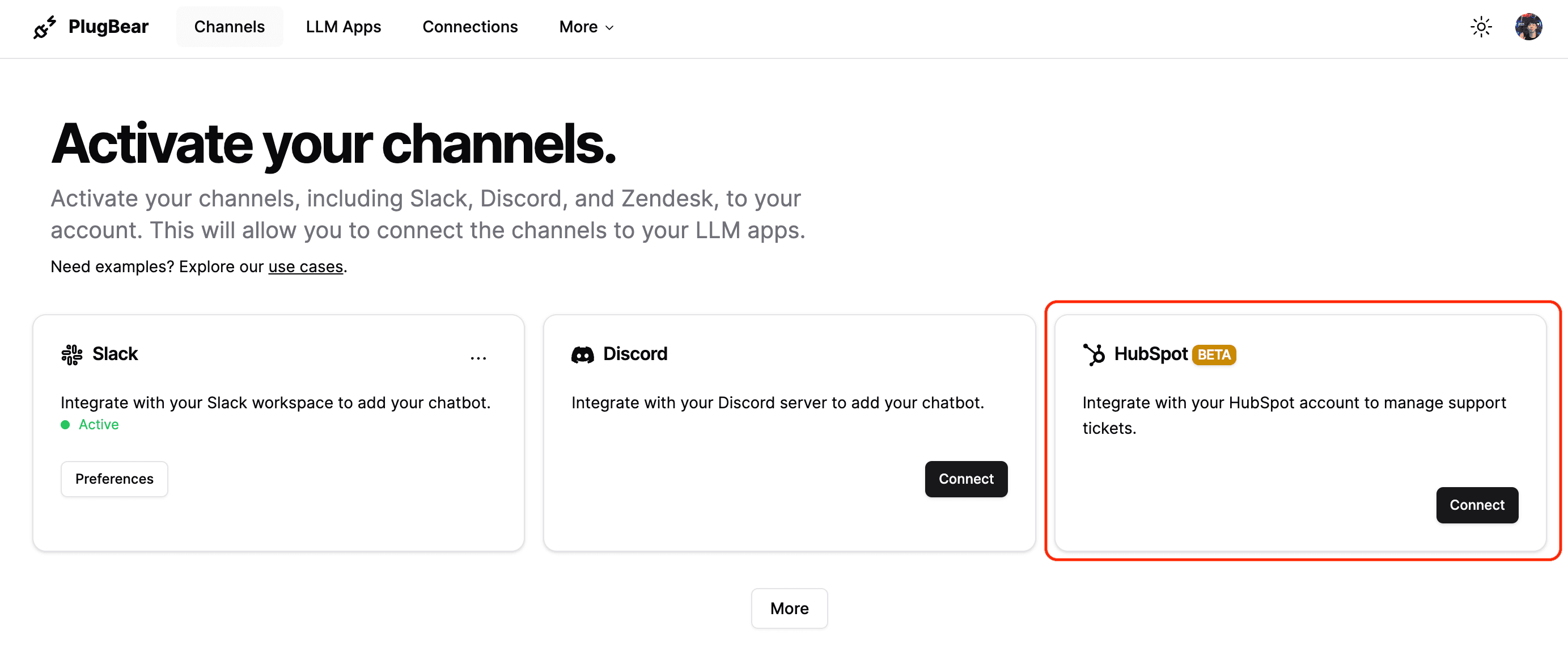Screen dimensions: 1568x651
Task: Click the Discord logo icon
Action: pos(583,354)
